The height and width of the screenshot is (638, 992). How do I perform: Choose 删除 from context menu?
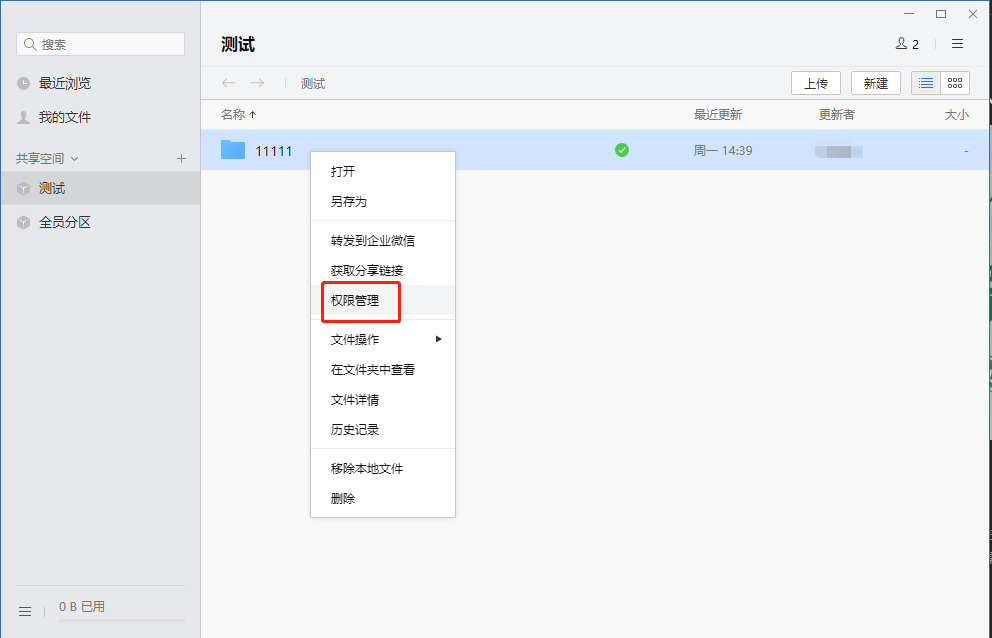383,498
